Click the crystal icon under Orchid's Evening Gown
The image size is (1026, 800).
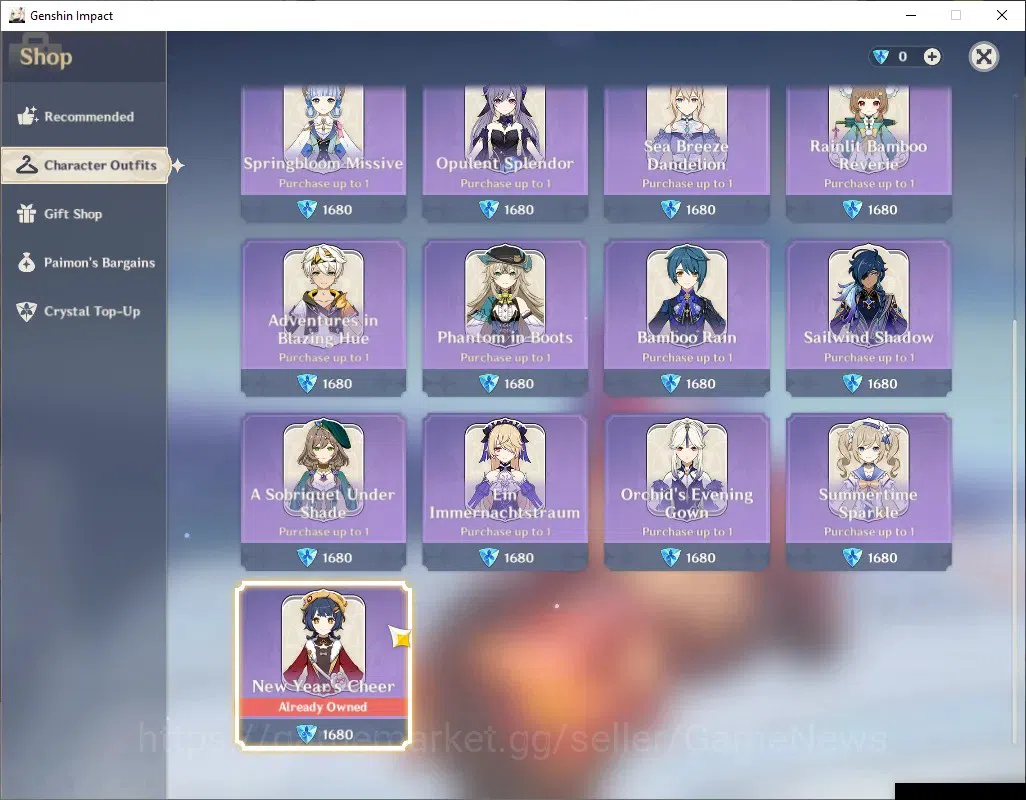670,557
